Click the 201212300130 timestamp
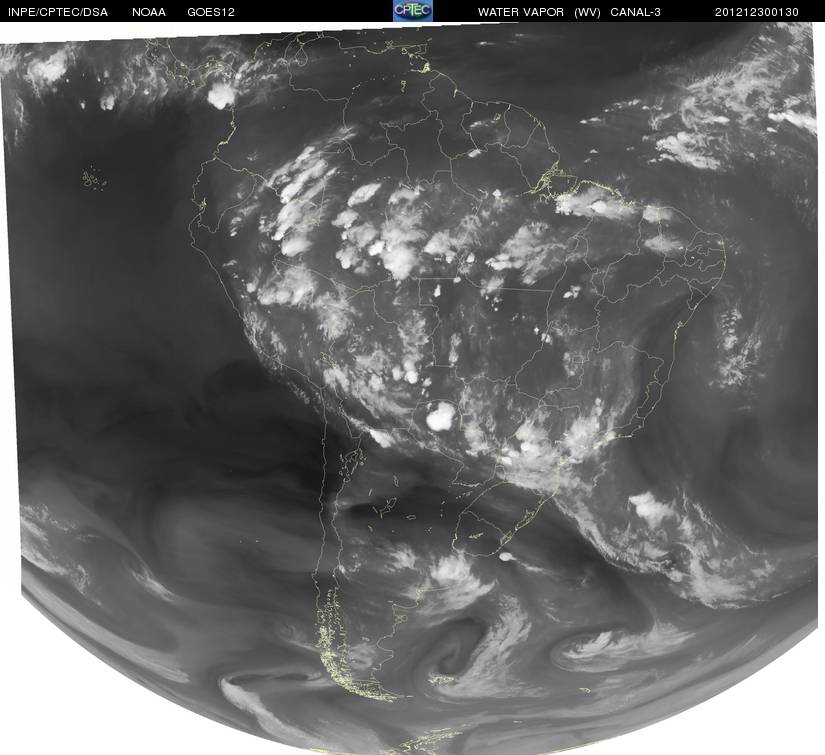The image size is (825, 755). point(757,12)
